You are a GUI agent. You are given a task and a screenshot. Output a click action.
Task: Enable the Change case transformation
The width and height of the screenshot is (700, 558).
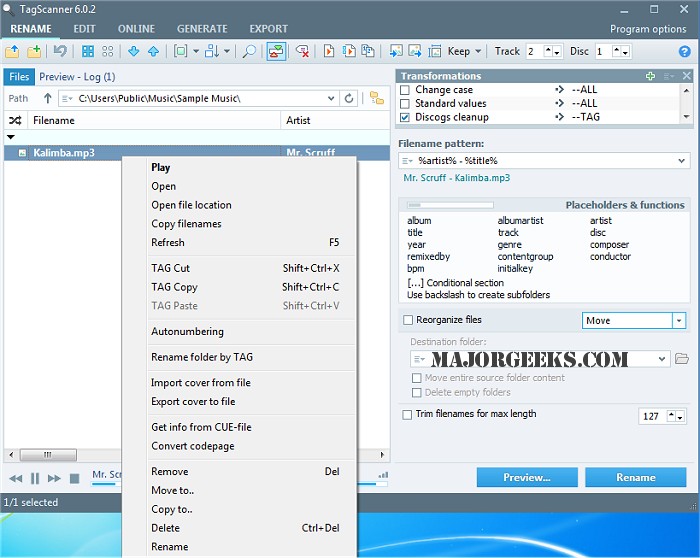405,90
